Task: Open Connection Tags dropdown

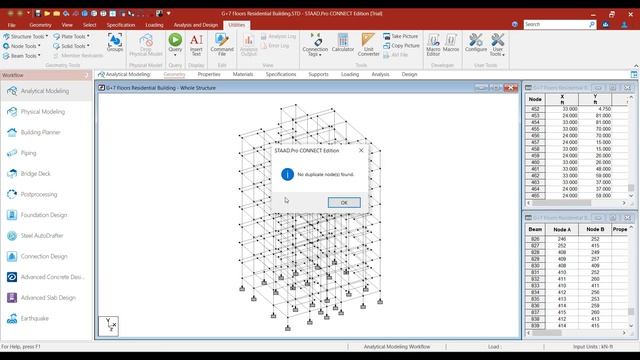Action: click(x=315, y=44)
